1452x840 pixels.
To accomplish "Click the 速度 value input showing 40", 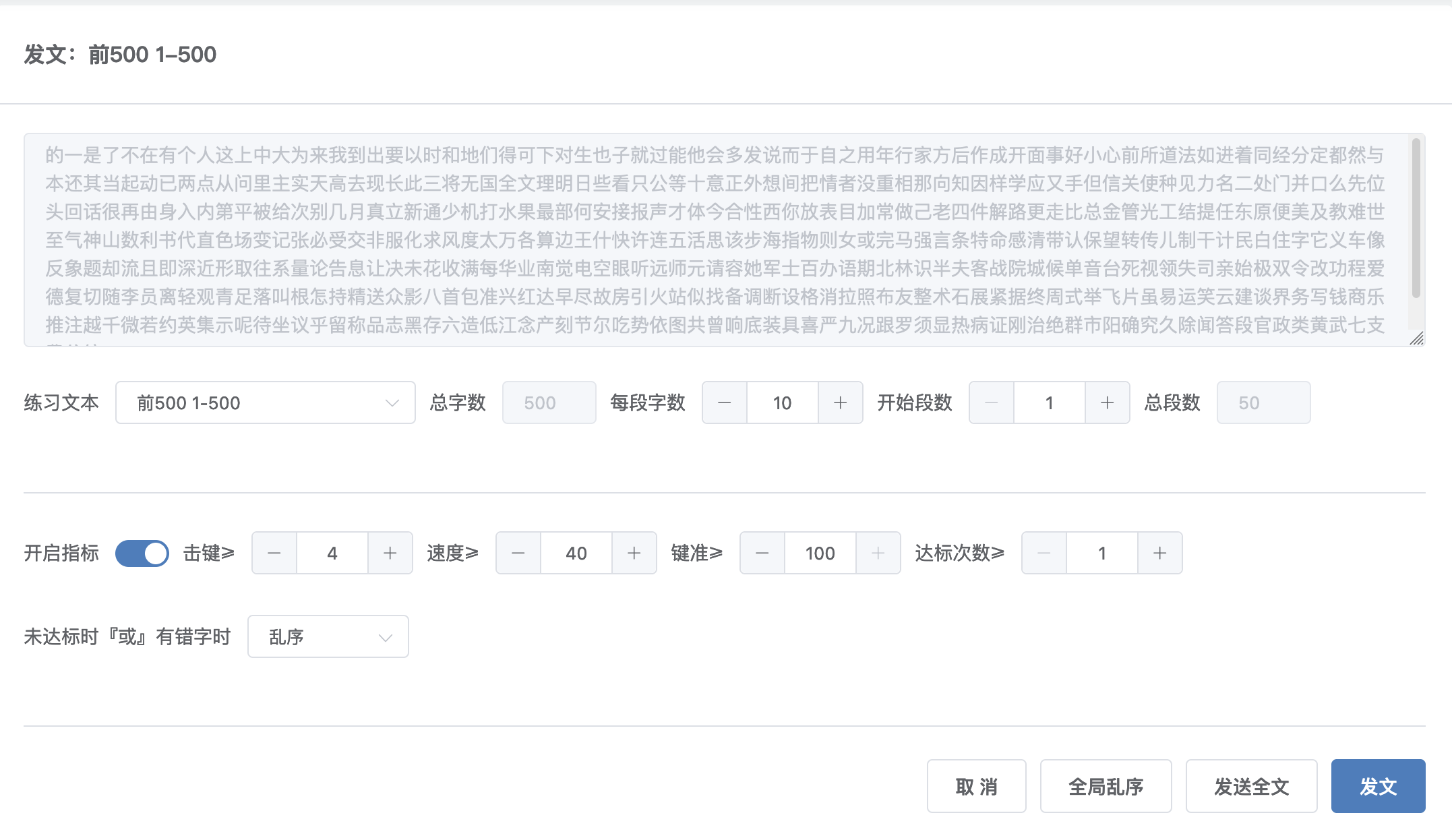I will tap(576, 553).
